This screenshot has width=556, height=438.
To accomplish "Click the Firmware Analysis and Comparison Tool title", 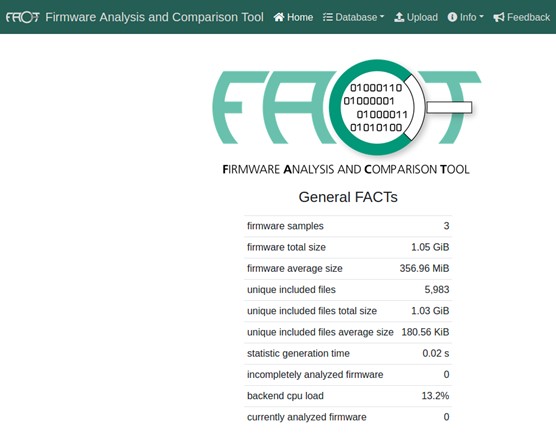I will (x=154, y=17).
